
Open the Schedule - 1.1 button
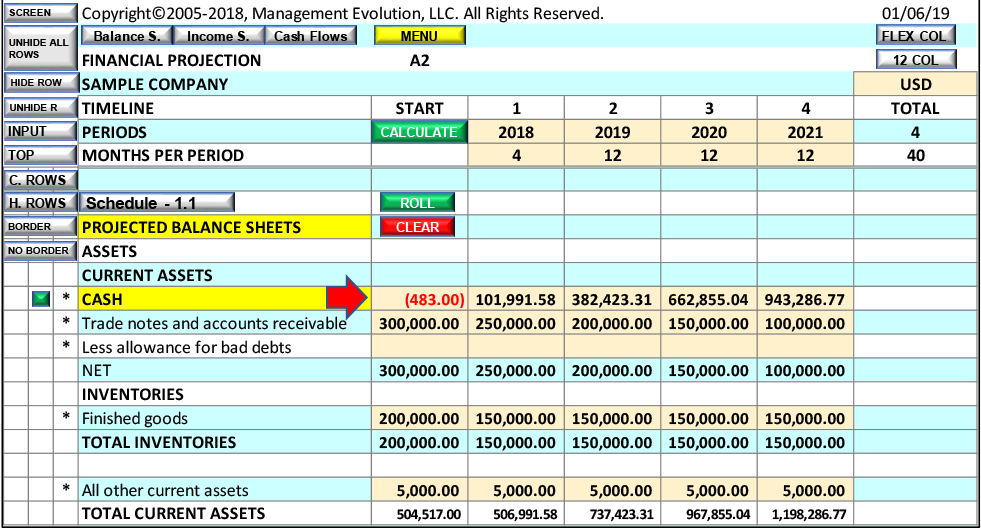pos(157,203)
